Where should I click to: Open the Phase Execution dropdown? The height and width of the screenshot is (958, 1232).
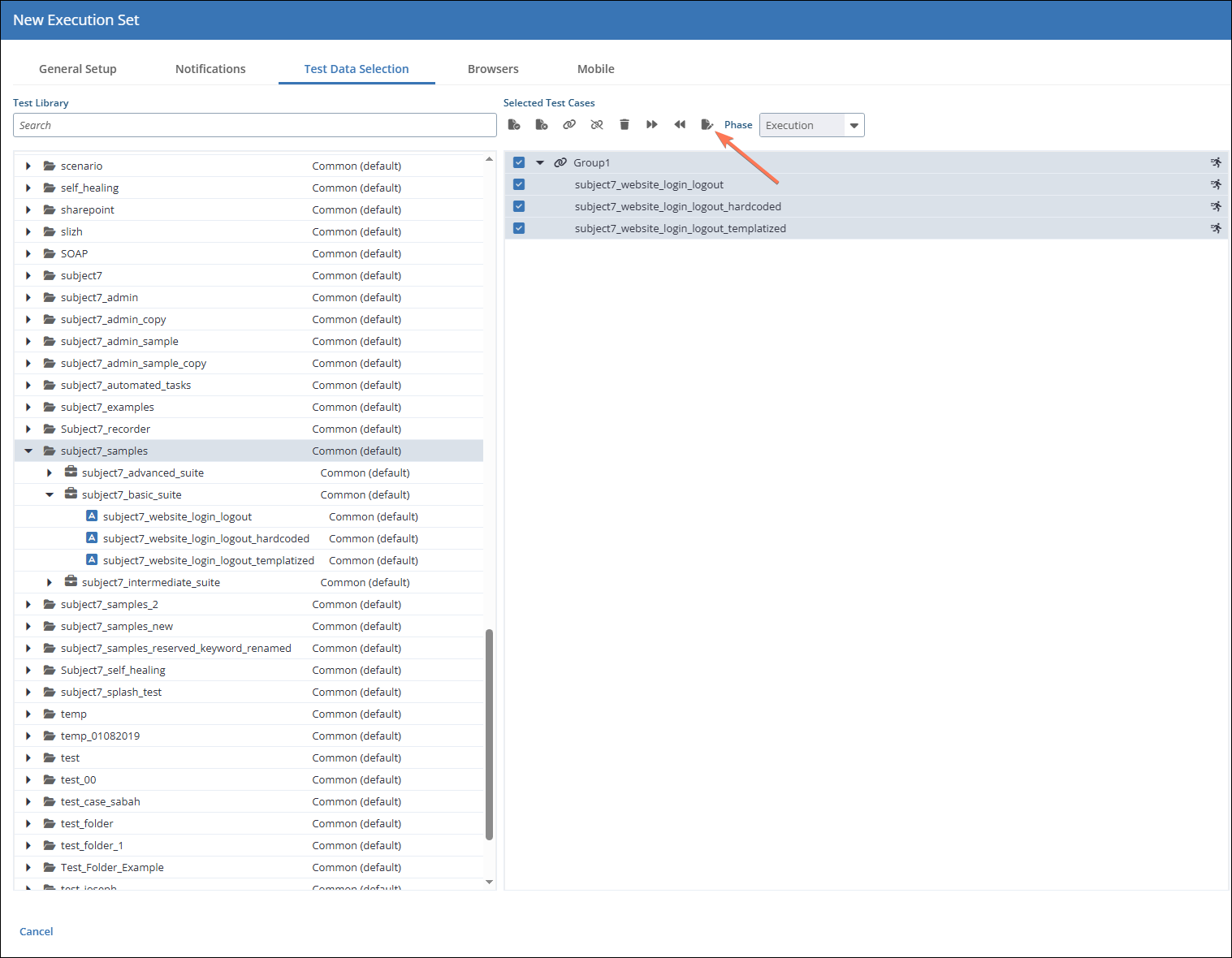[854, 125]
